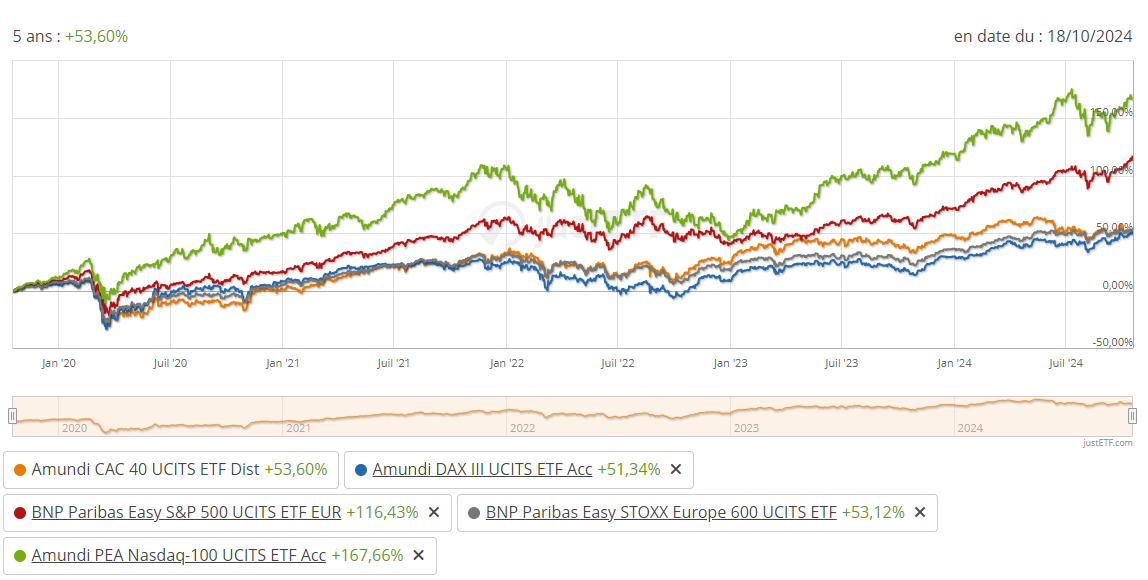Click the -50,00% y-axis label
The image size is (1148, 580).
(1113, 342)
